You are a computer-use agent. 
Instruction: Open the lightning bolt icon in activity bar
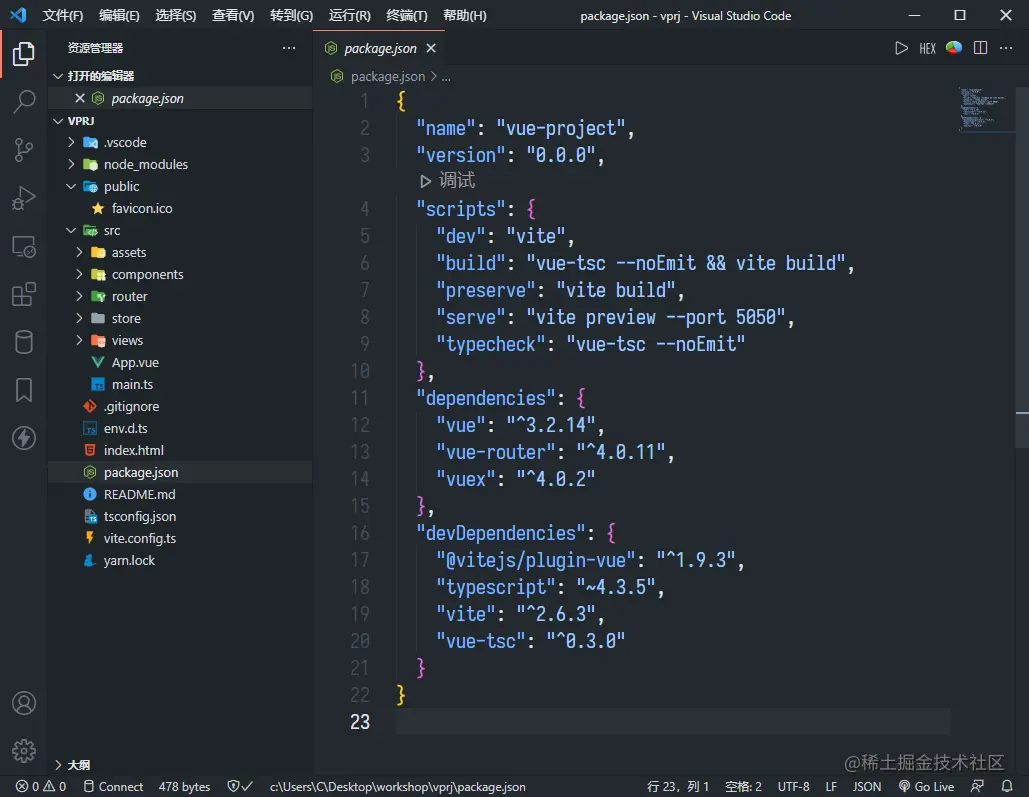click(x=24, y=438)
